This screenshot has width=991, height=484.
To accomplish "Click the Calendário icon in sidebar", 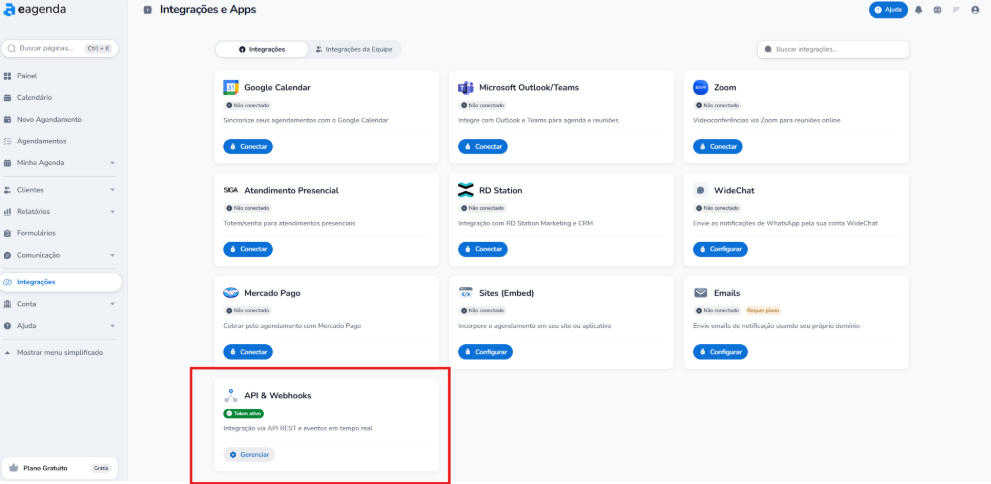I will pyautogui.click(x=8, y=98).
